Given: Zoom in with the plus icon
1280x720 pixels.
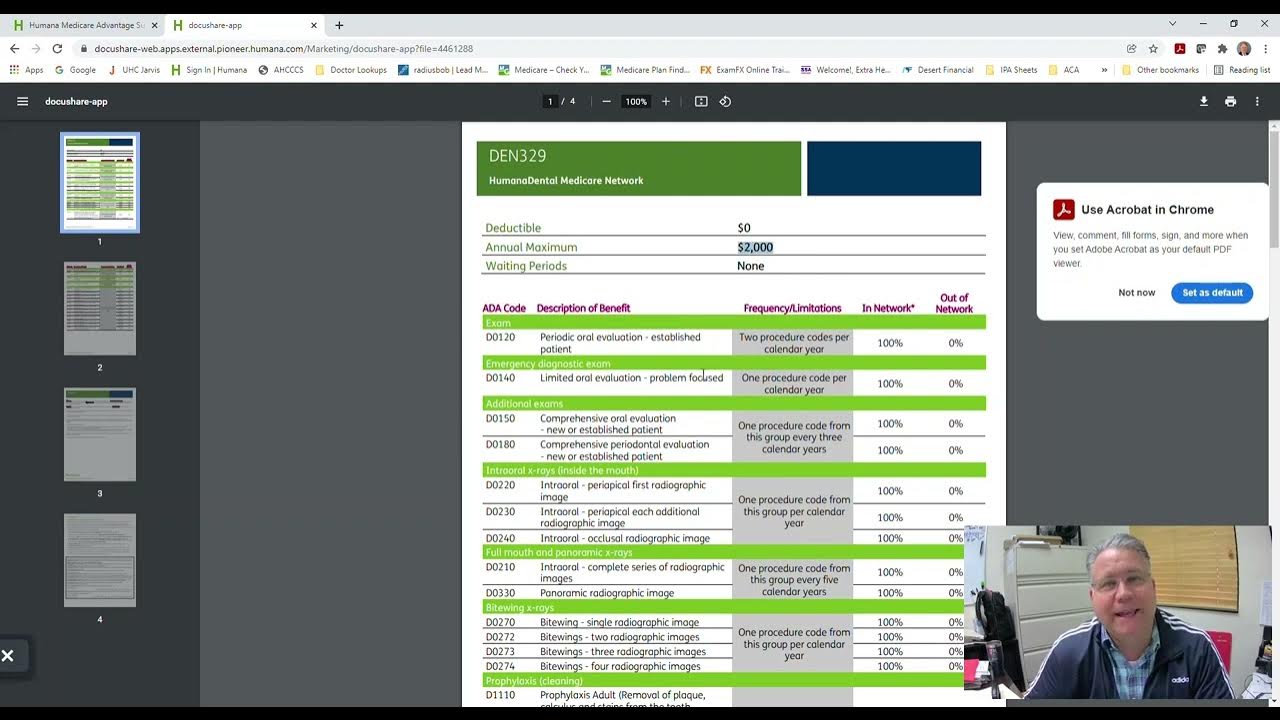Looking at the screenshot, I should point(666,101).
